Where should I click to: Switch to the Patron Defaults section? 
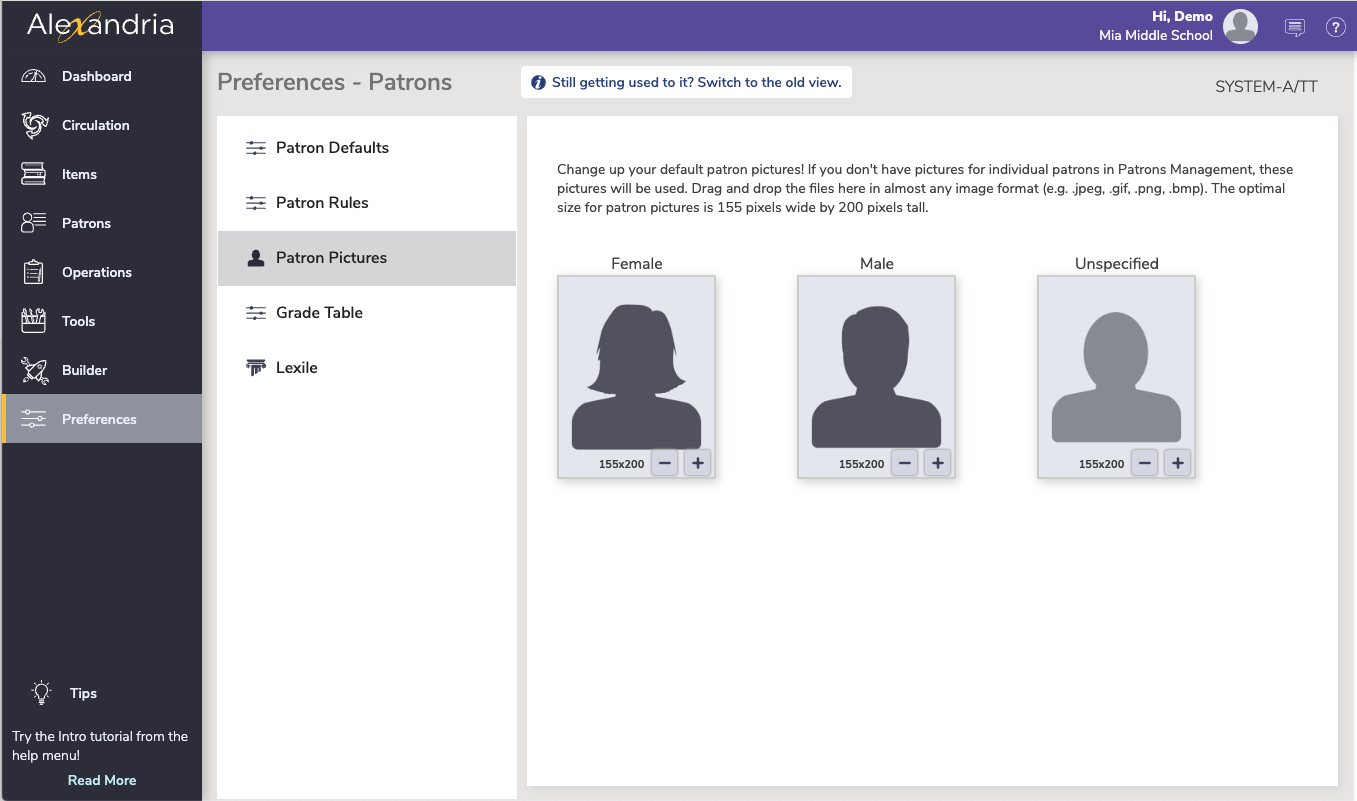[x=332, y=147]
